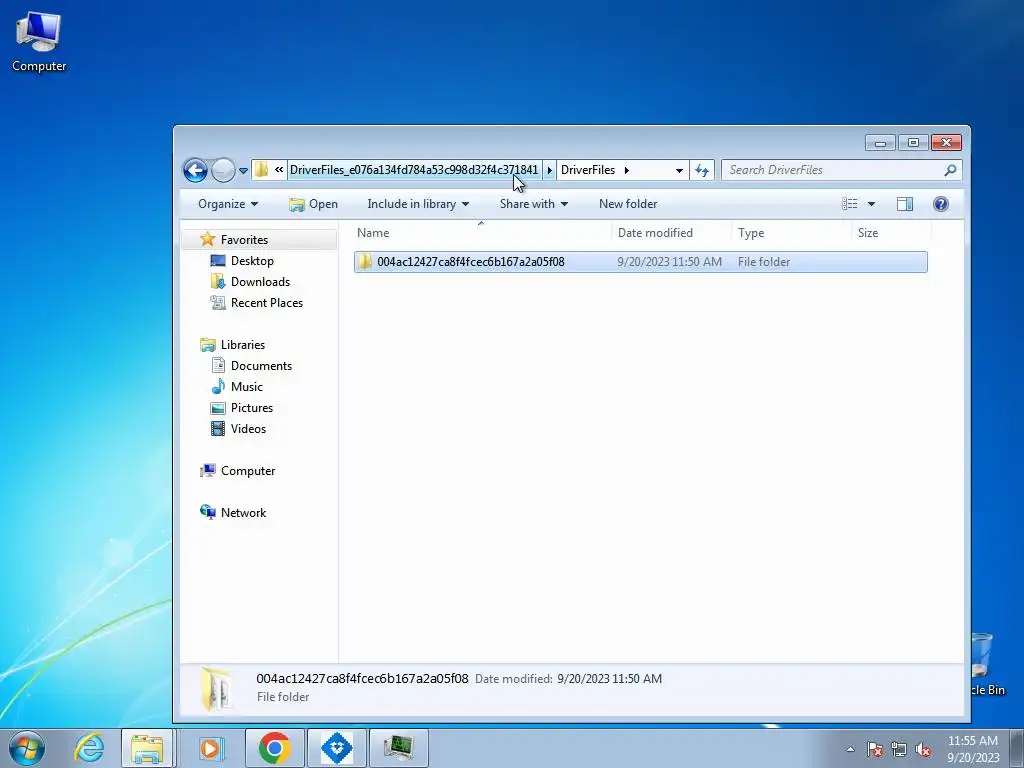Select Network in navigation pane
This screenshot has width=1024, height=768.
pos(243,513)
